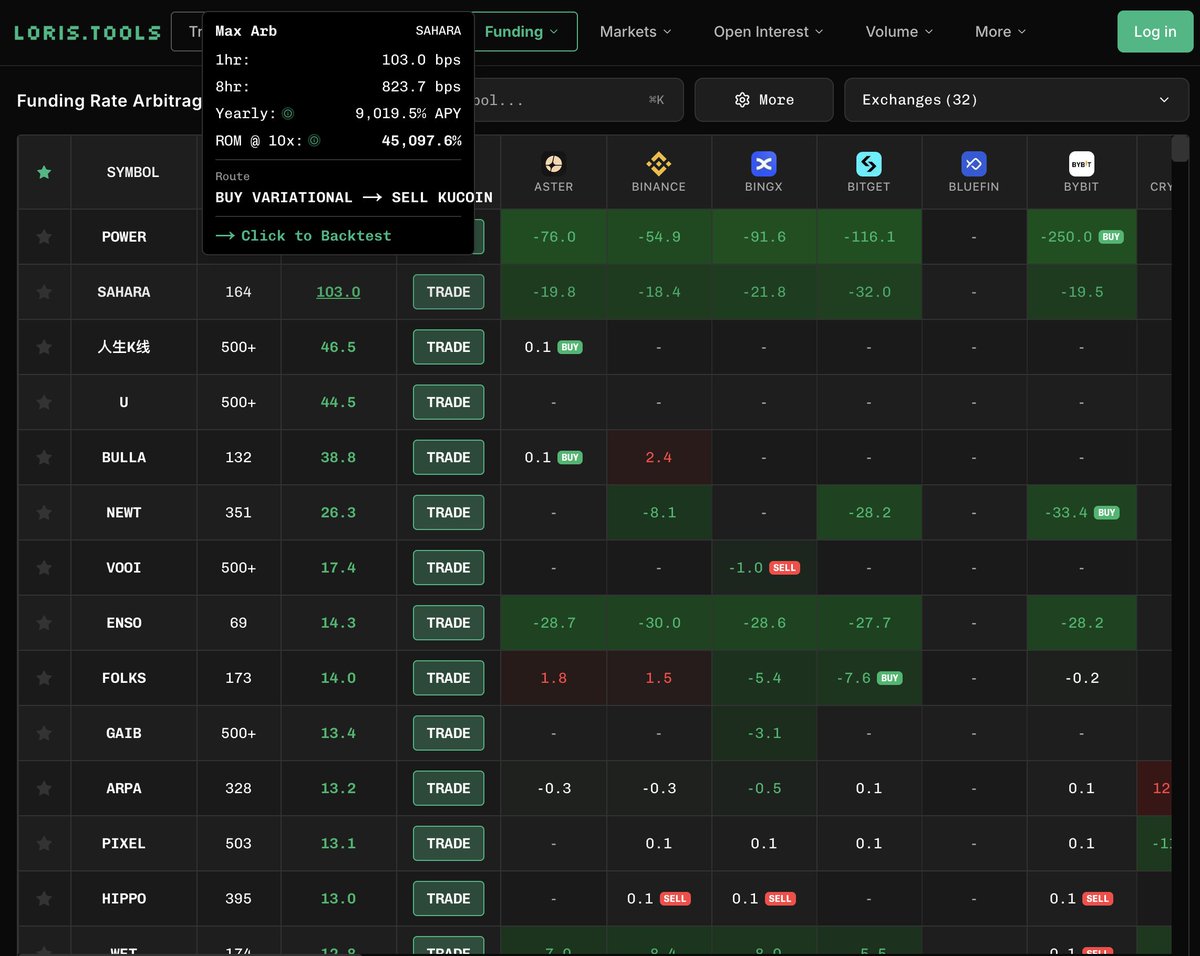Click the 2.4 Binance cell for BULLA

coord(659,457)
